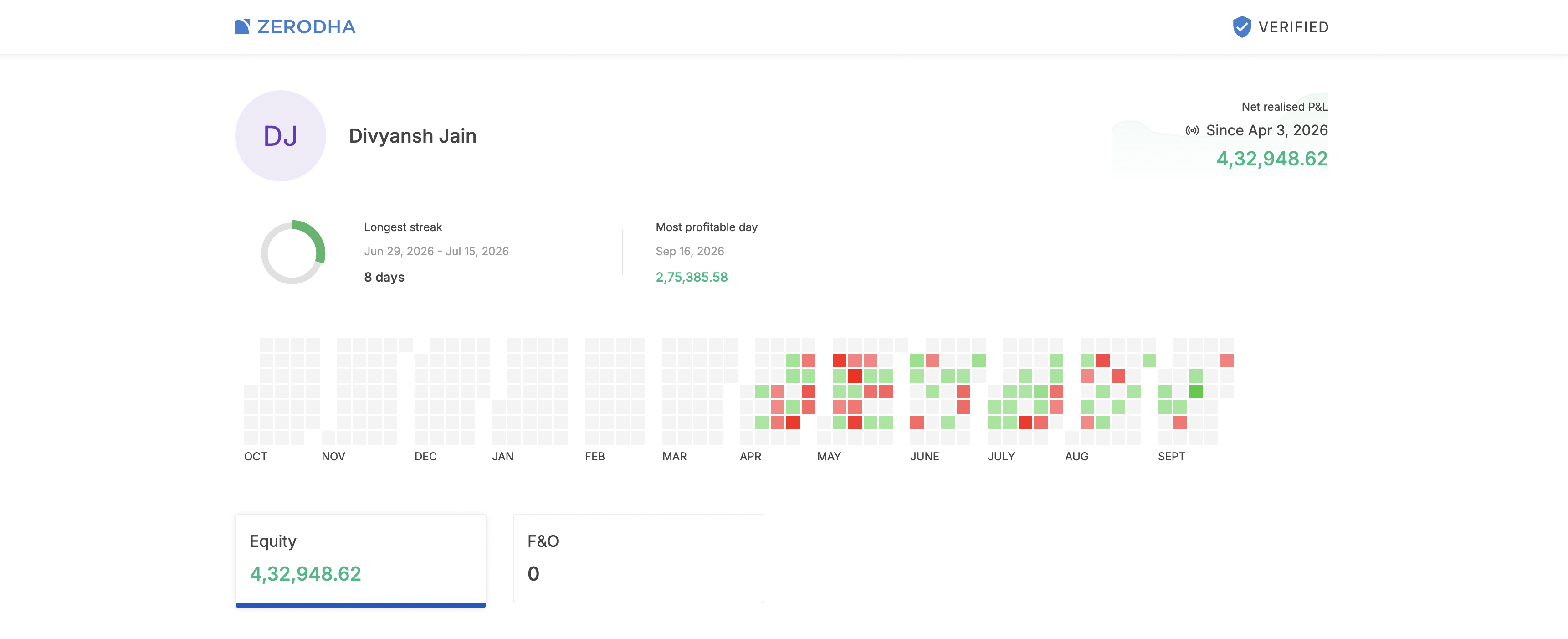Click the Jun 29, 2026 - Jul 15, 2026 range
The height and width of the screenshot is (639, 1568).
(x=436, y=252)
